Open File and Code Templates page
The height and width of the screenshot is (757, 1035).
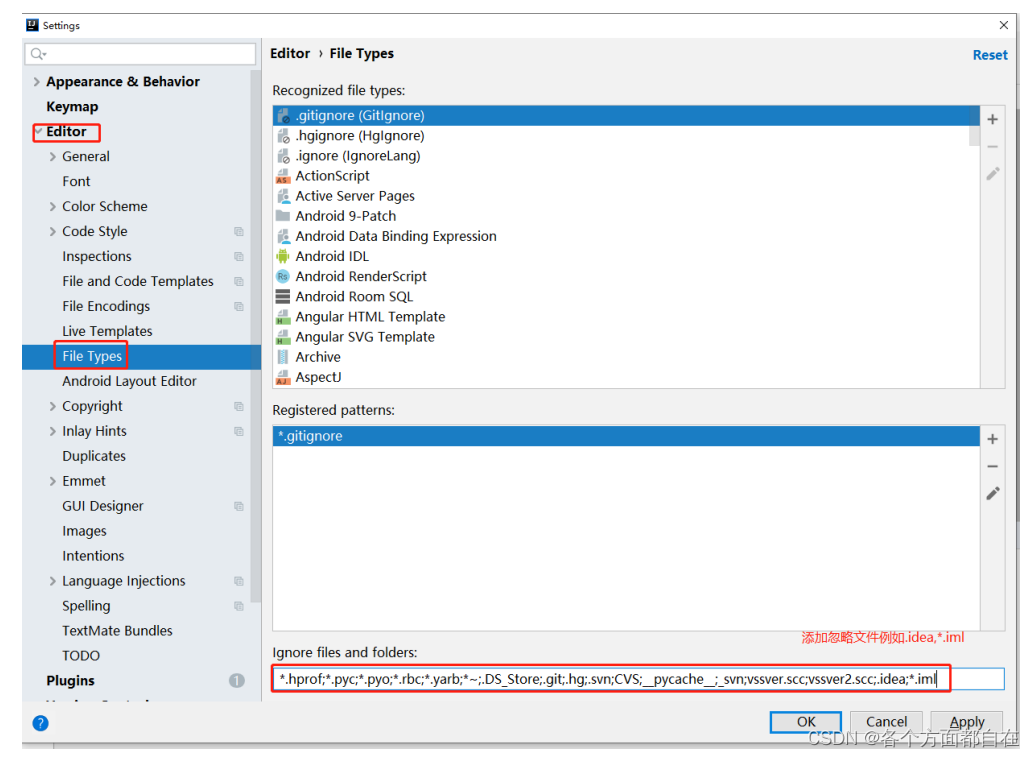(x=138, y=282)
